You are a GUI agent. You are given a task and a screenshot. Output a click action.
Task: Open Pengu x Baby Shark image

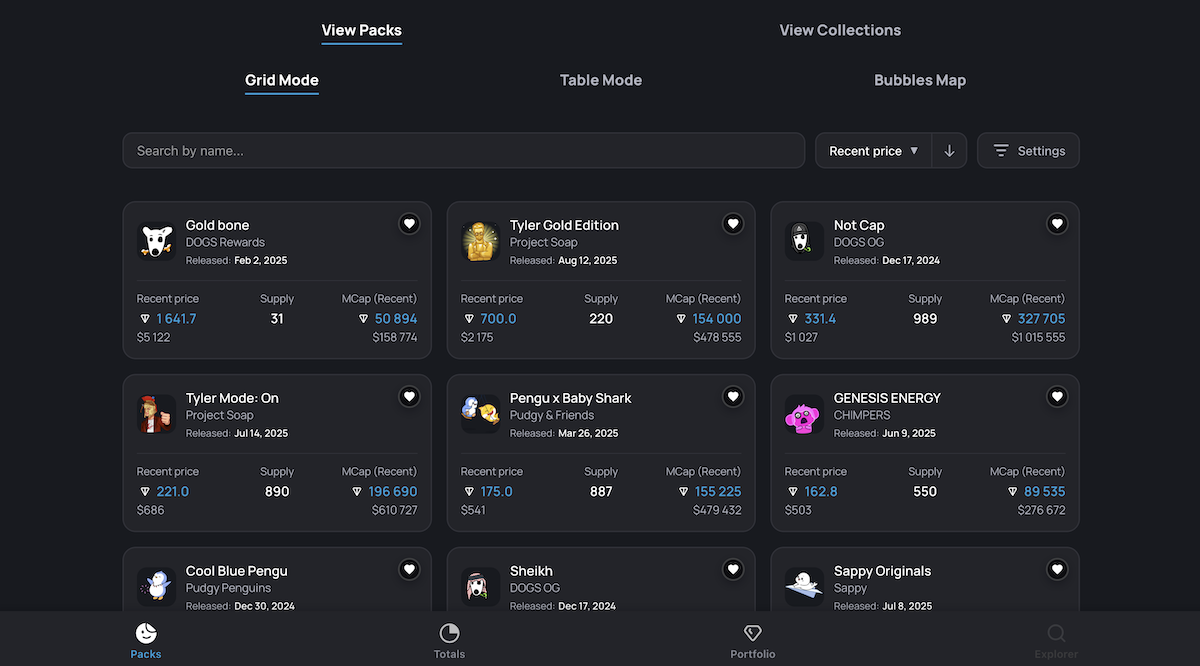coord(480,414)
